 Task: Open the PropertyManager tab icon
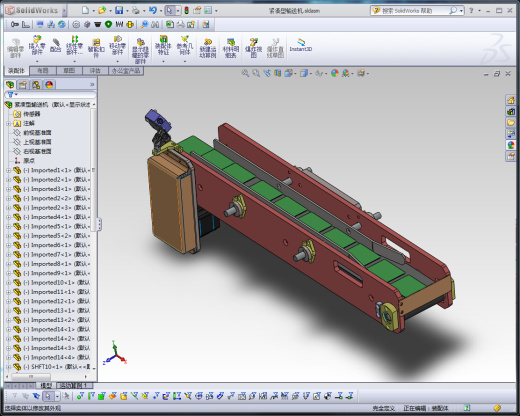[23, 85]
